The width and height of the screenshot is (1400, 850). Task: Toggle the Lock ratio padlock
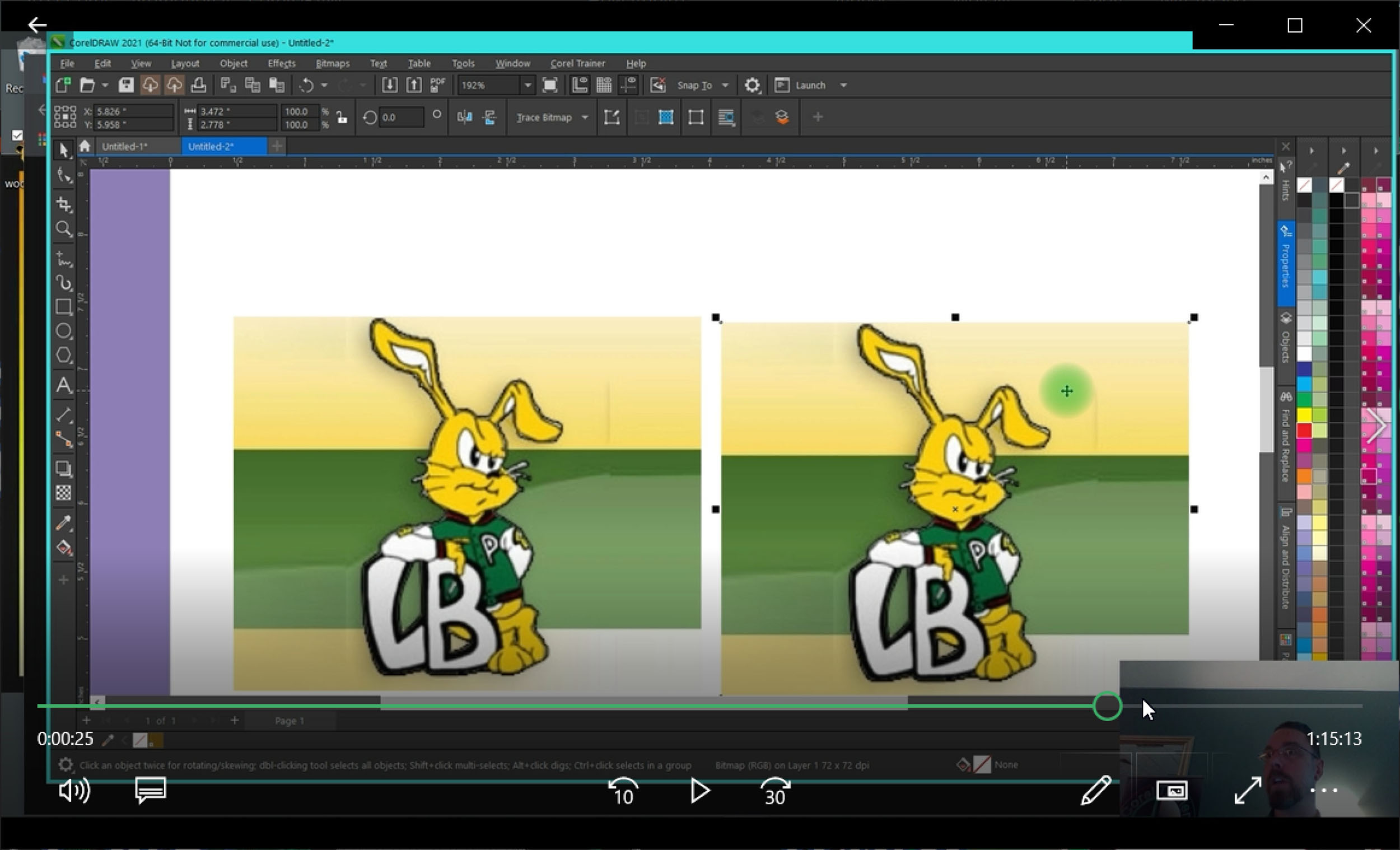(x=342, y=118)
